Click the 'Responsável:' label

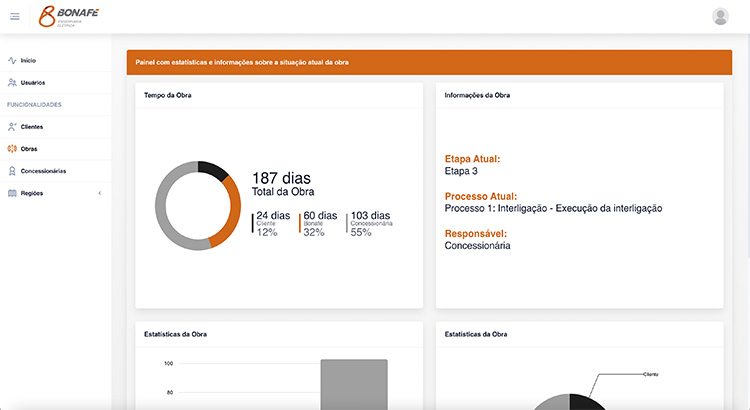click(x=475, y=233)
